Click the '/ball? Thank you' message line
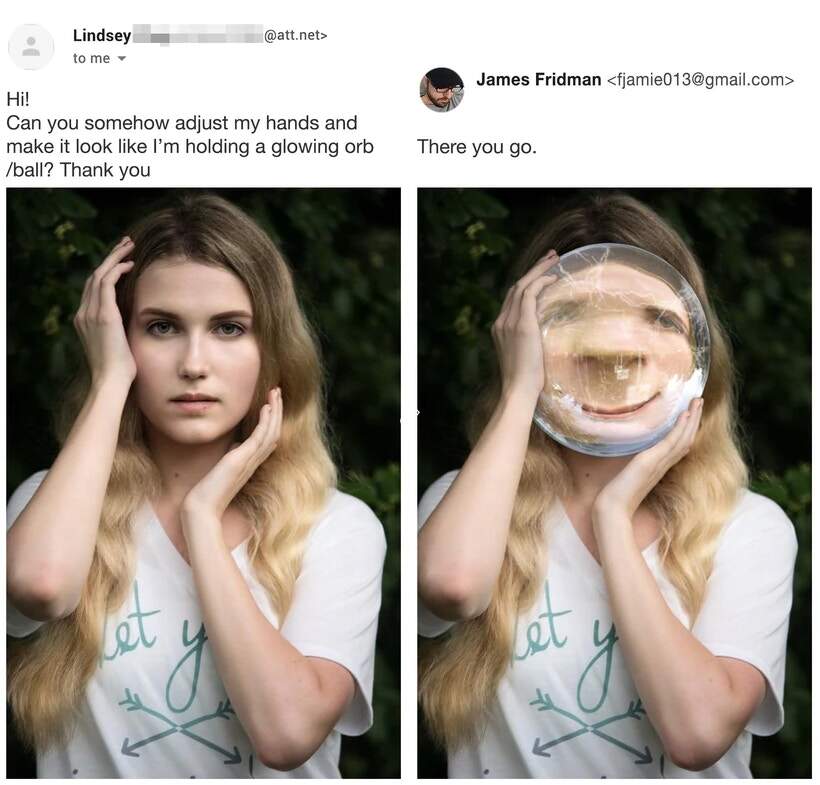This screenshot has height=785, width=820. tap(78, 170)
